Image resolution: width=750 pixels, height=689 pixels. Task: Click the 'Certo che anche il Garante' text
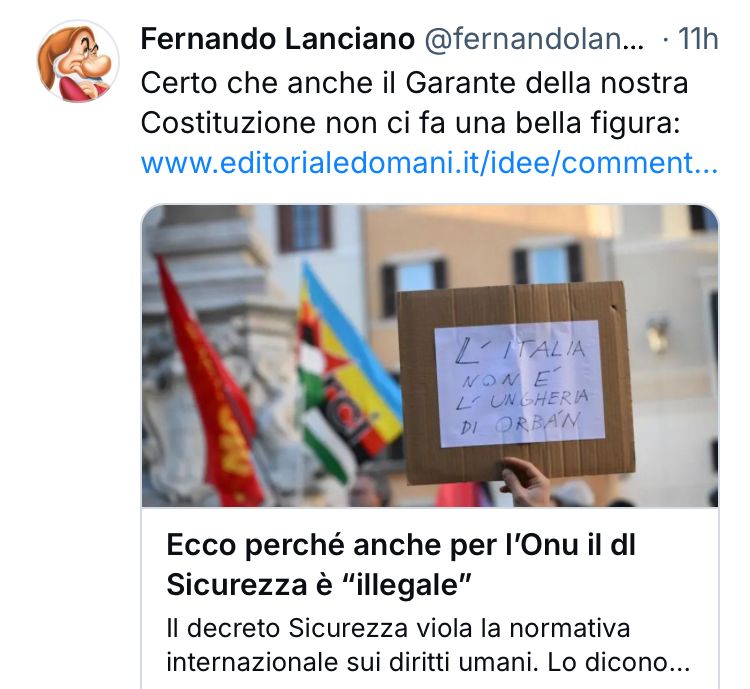point(414,83)
